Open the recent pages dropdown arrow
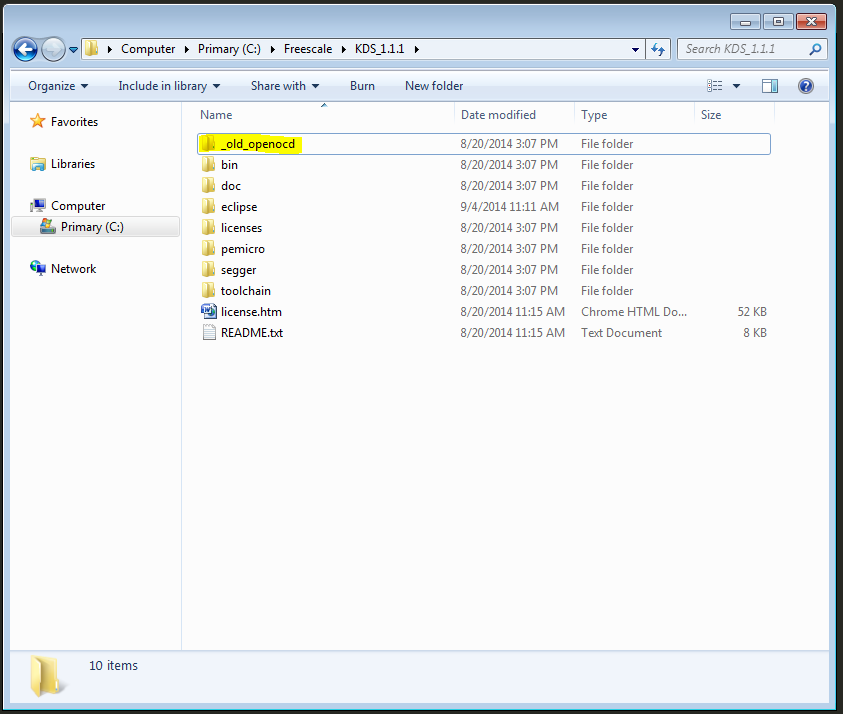Image resolution: width=843 pixels, height=714 pixels. pos(73,50)
